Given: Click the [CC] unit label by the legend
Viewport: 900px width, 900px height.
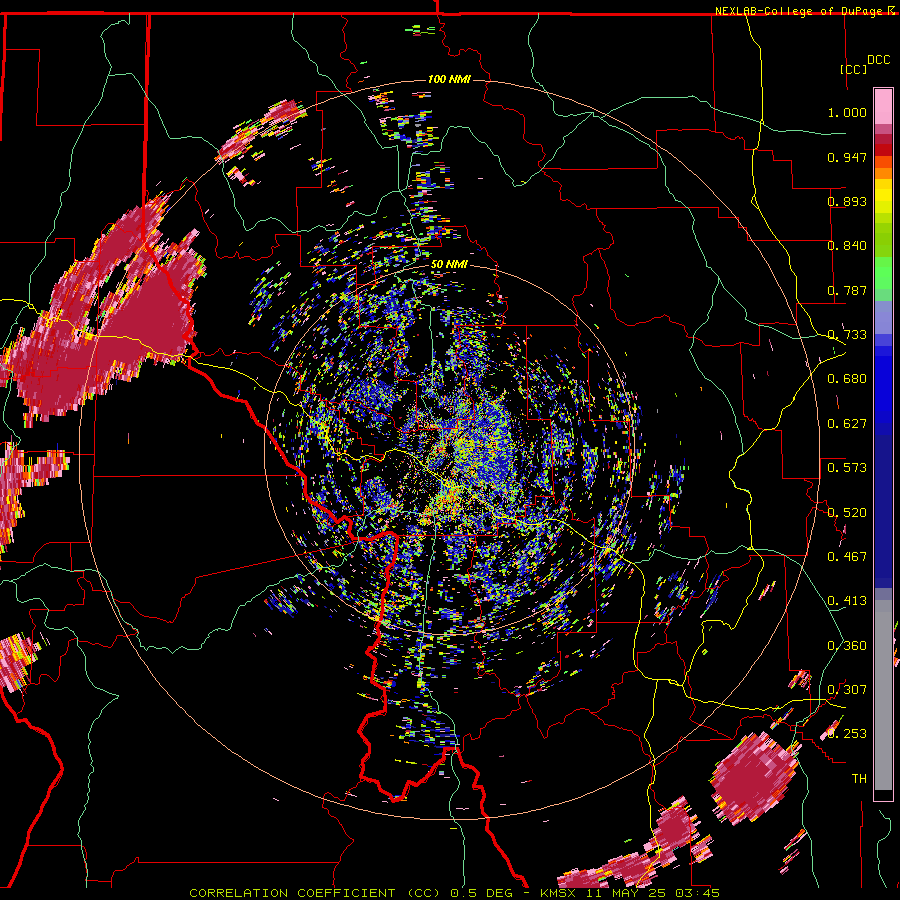Looking at the screenshot, I should click(x=854, y=69).
